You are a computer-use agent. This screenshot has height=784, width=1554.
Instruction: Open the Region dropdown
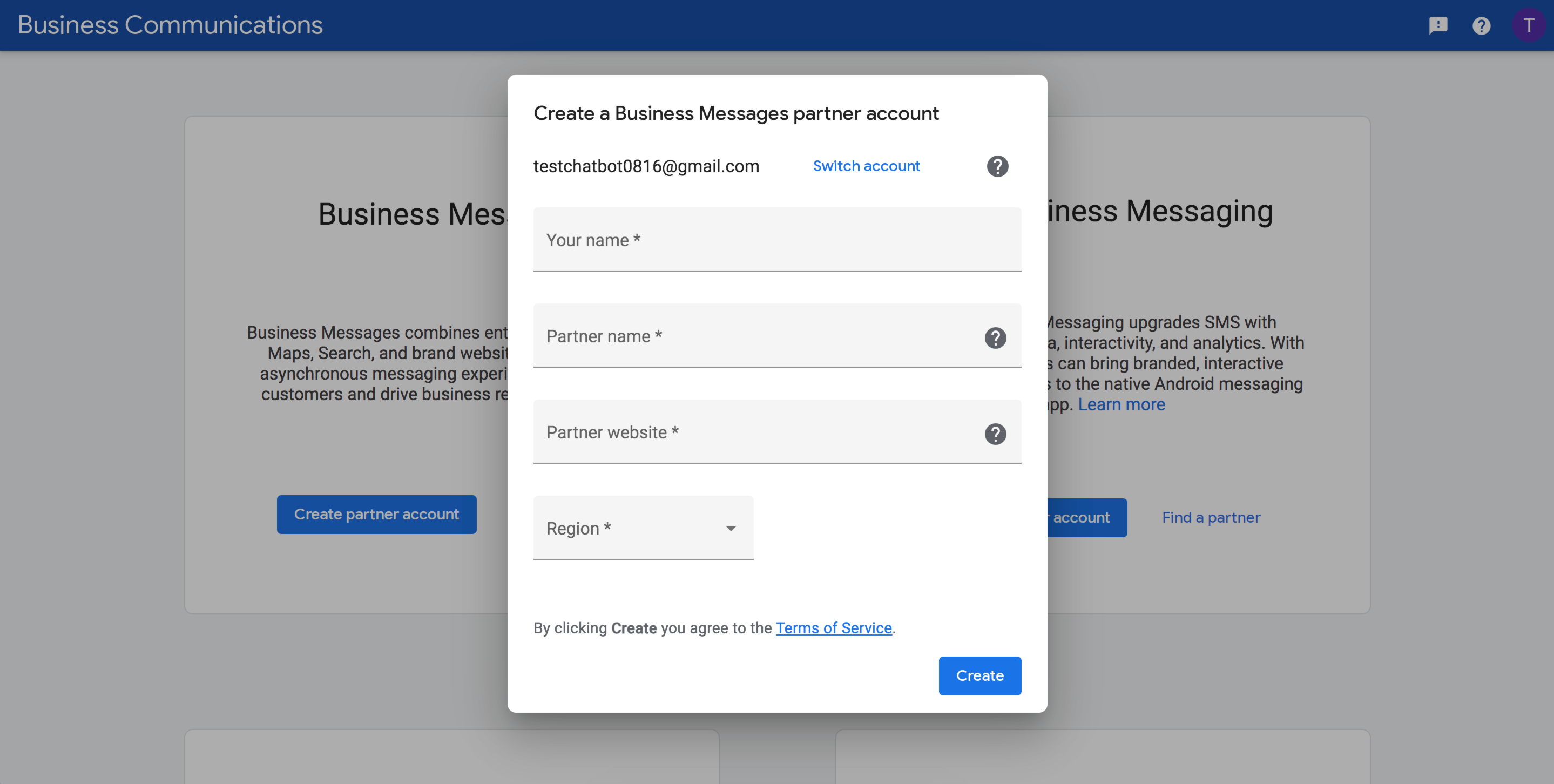[643, 528]
